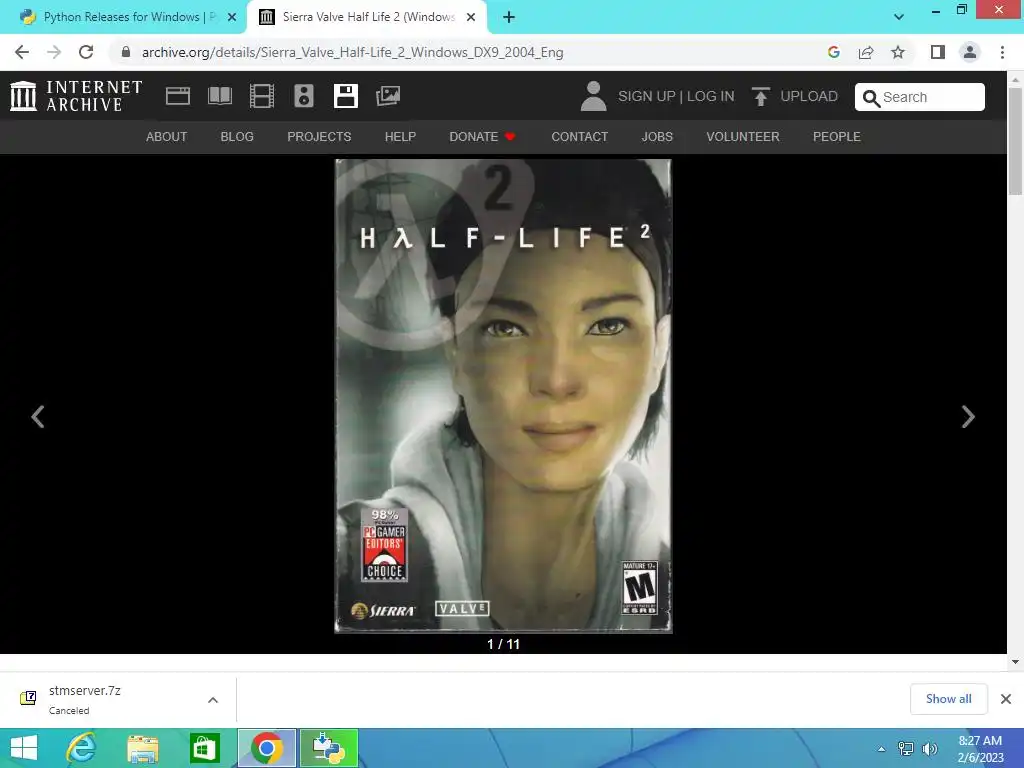Open the Software floppy disk icon
The image size is (1024, 768).
coord(345,96)
